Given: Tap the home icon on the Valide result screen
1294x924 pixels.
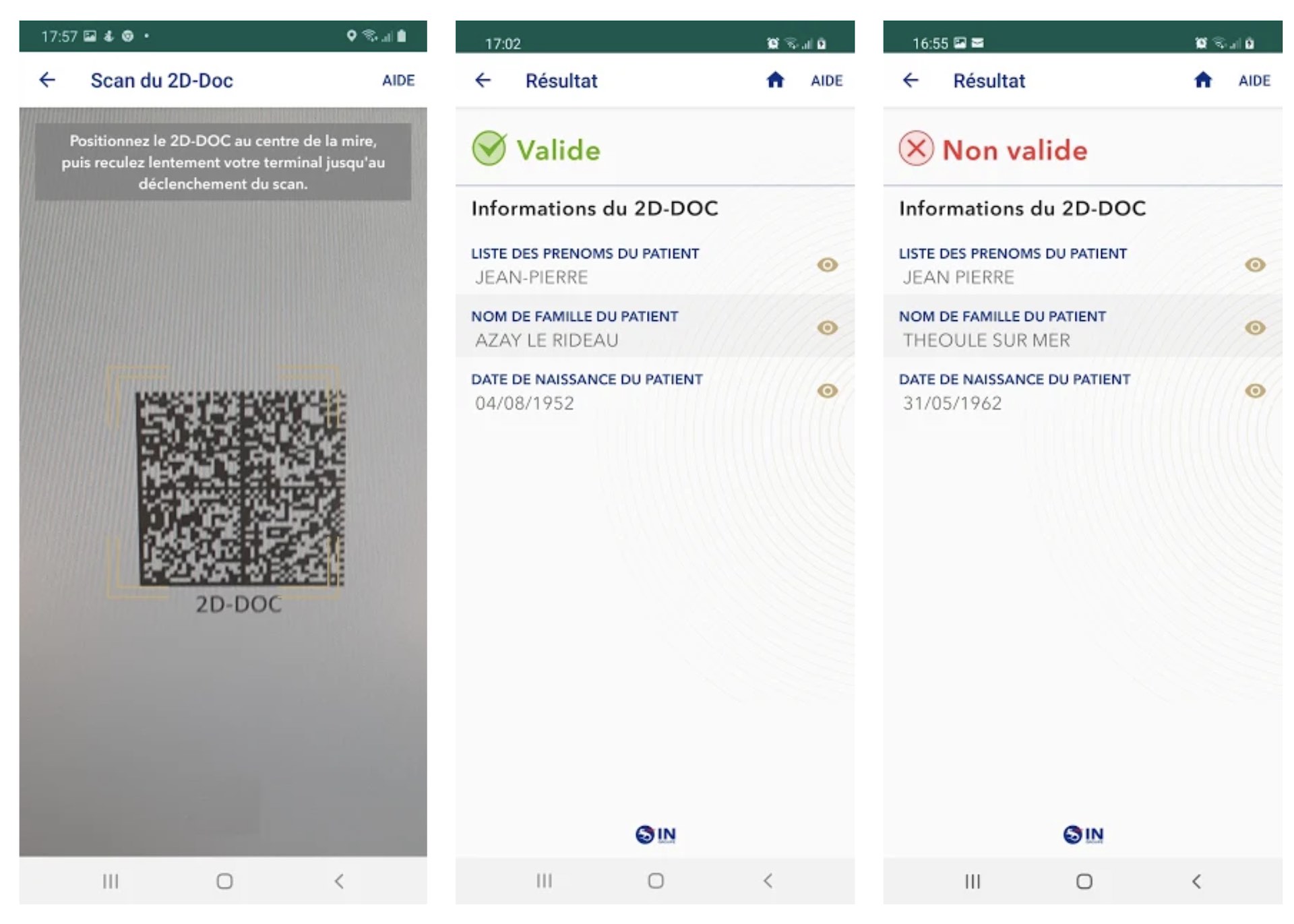Looking at the screenshot, I should 775,80.
